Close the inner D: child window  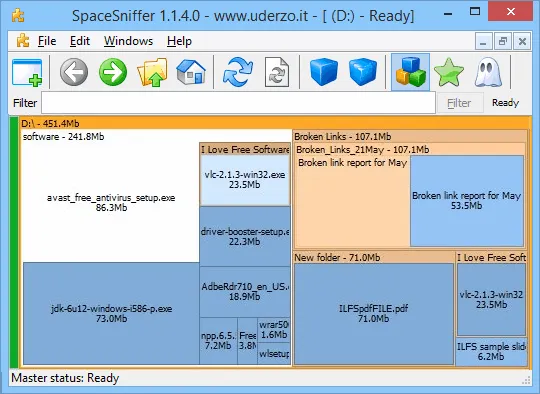(522, 41)
